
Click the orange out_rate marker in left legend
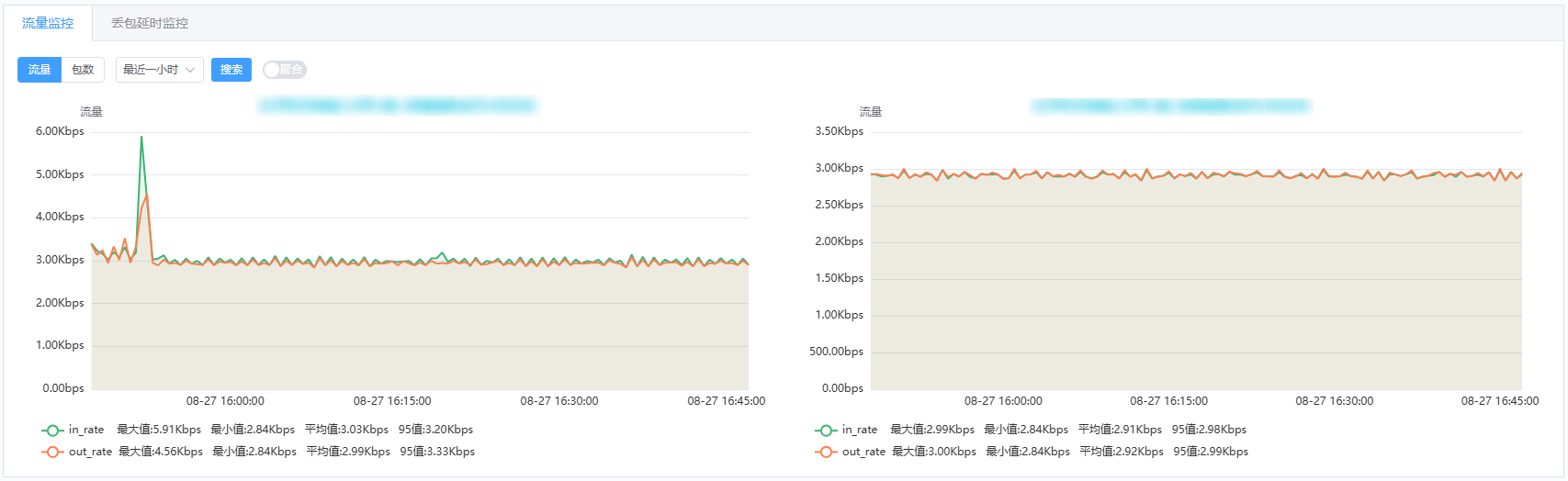pos(52,452)
